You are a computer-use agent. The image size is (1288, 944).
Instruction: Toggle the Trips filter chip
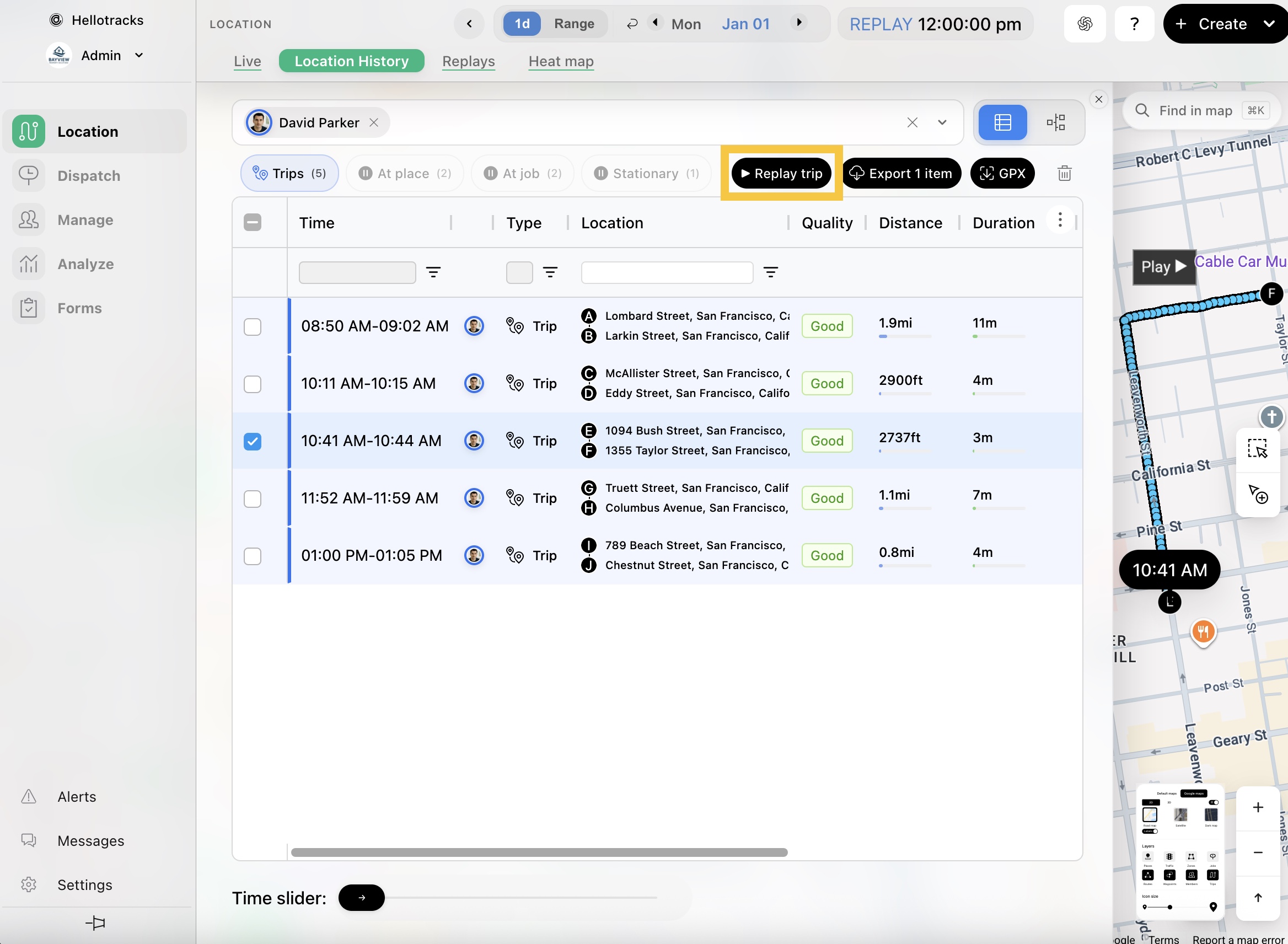click(x=289, y=173)
